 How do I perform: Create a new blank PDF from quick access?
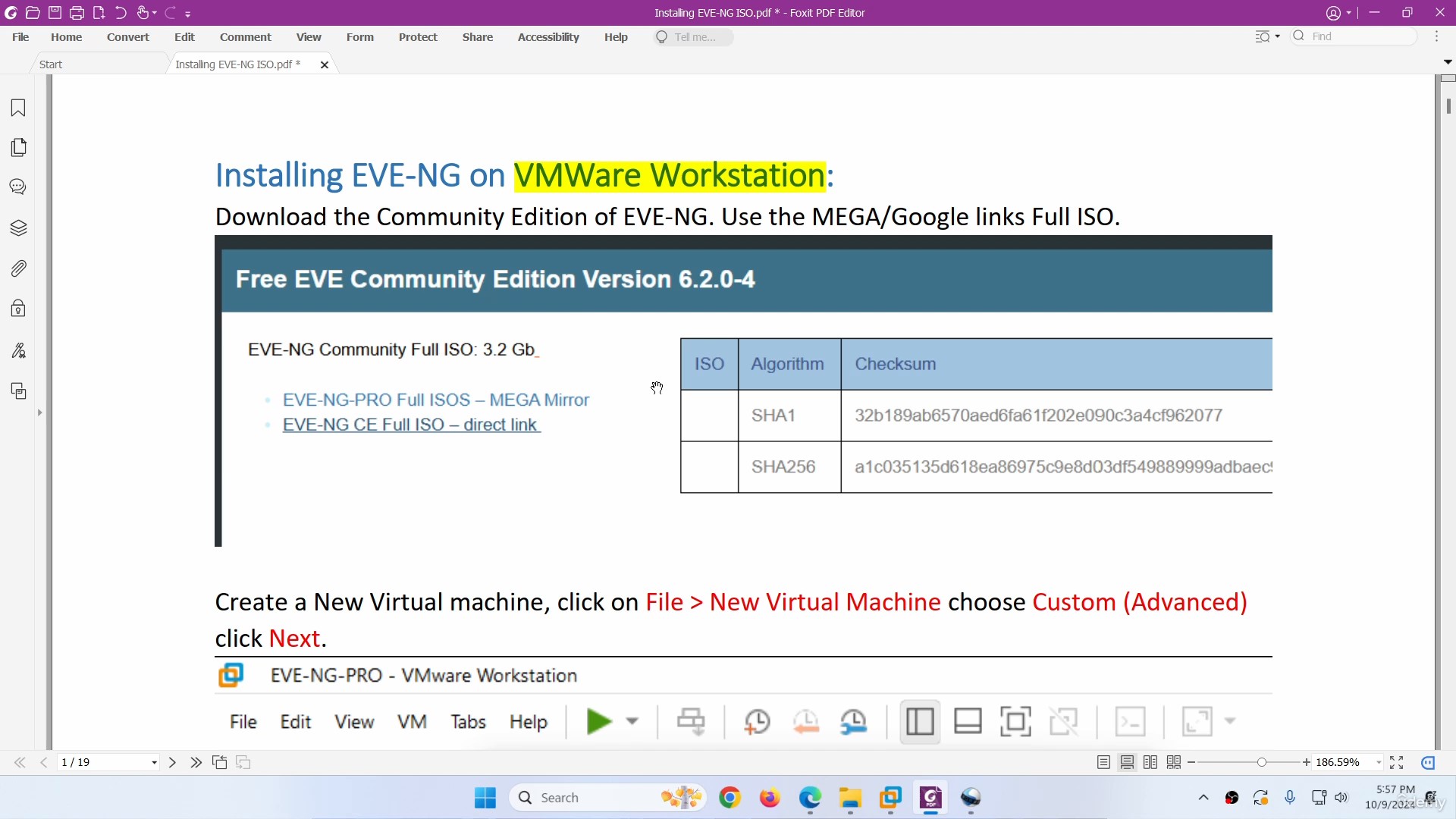click(99, 13)
